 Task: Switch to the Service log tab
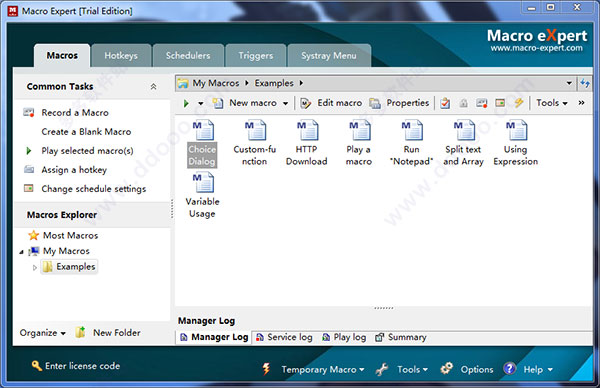[284, 337]
